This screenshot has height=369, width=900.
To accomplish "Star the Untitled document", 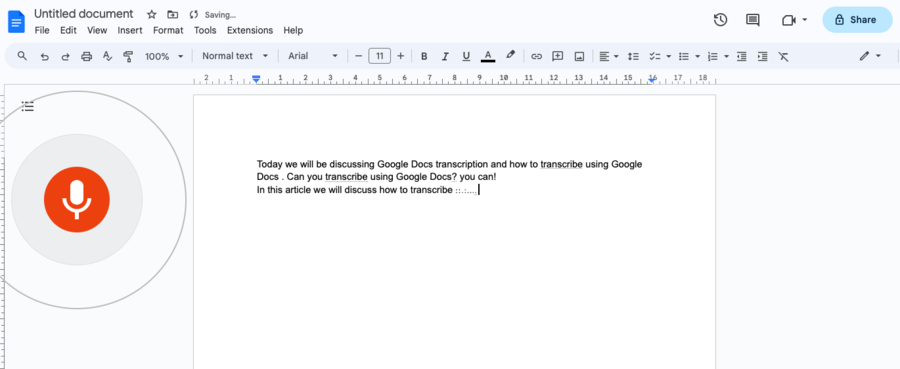I will [152, 14].
